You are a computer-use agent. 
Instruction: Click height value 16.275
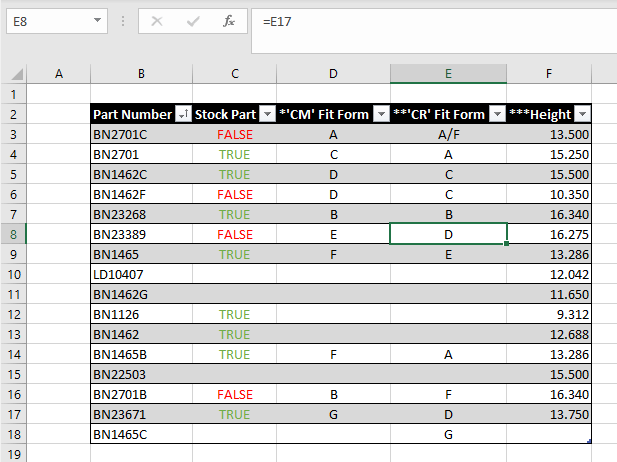569,235
